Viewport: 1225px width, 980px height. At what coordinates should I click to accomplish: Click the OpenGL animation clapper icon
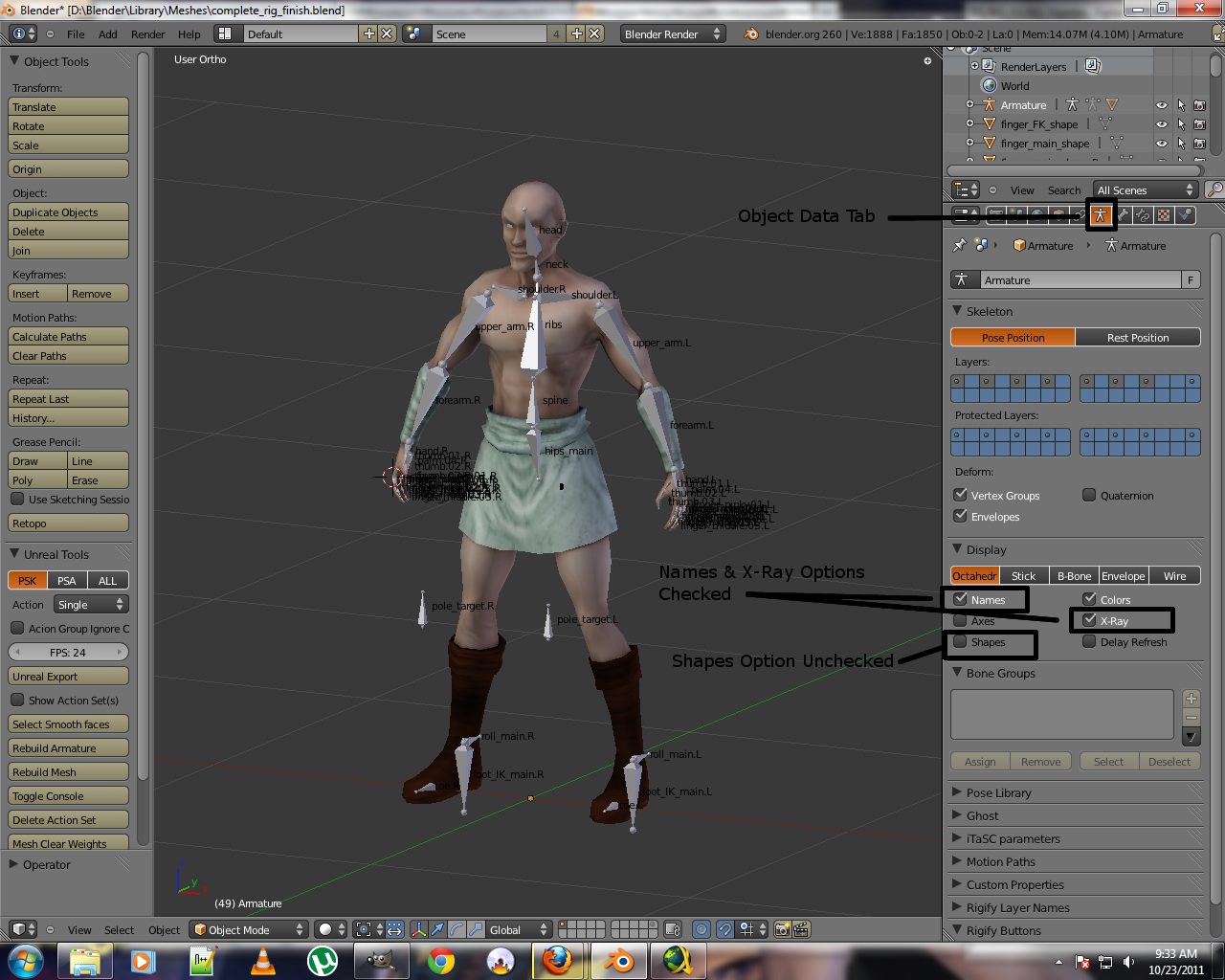click(x=801, y=929)
